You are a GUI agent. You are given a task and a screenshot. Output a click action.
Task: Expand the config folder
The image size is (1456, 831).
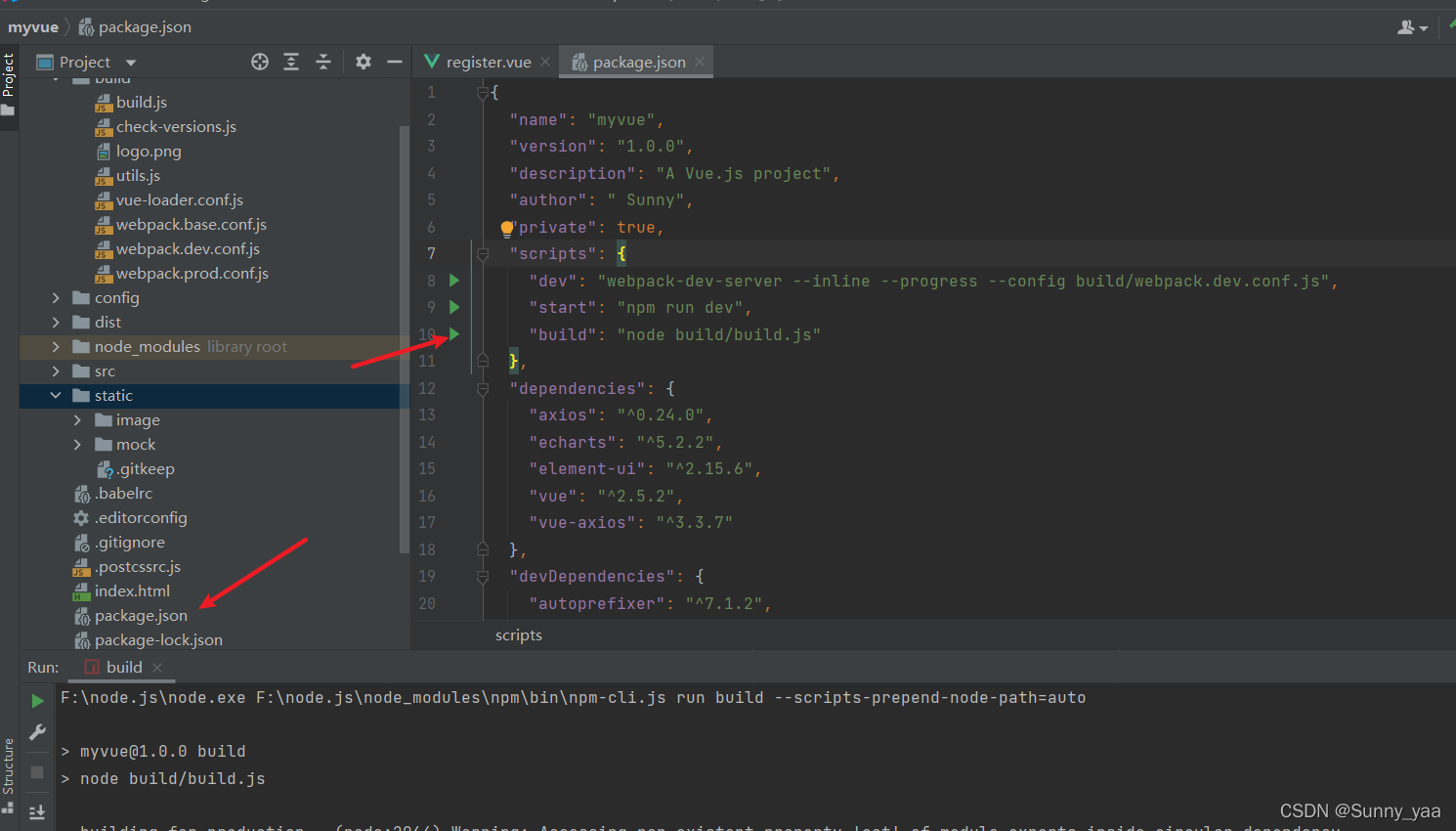coord(56,297)
